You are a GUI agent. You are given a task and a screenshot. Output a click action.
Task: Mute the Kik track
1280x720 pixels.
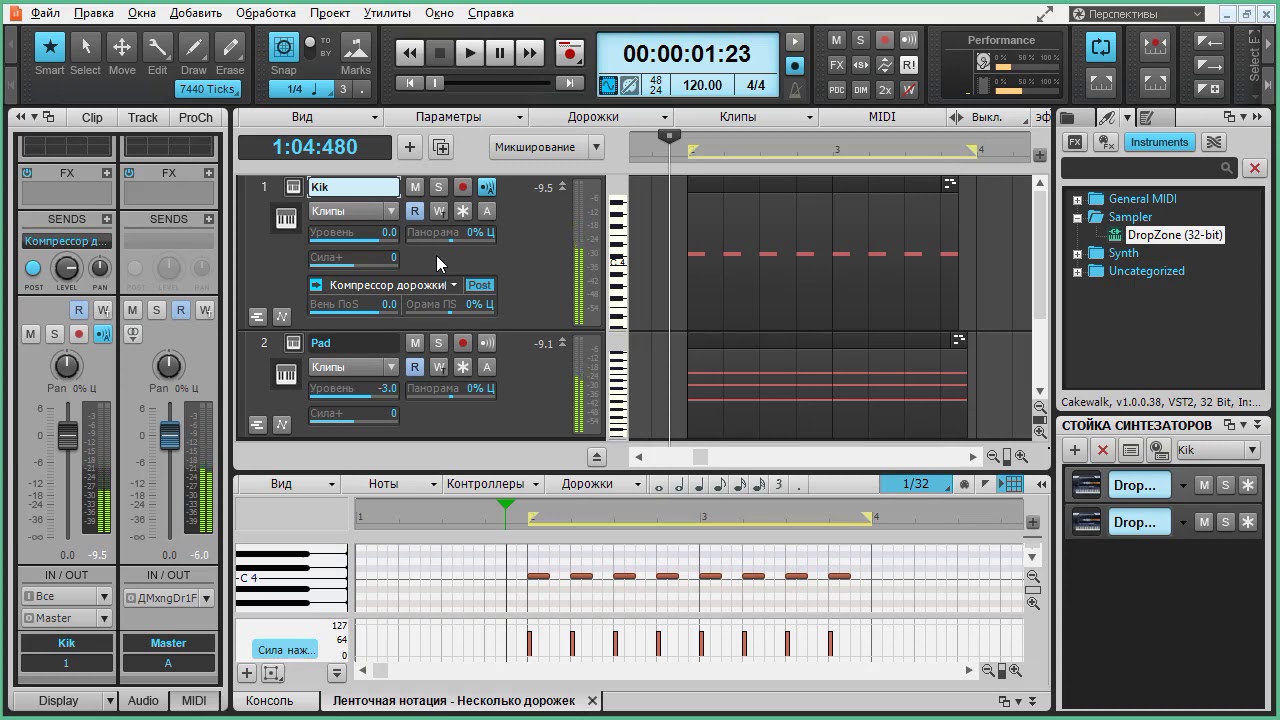coord(415,187)
